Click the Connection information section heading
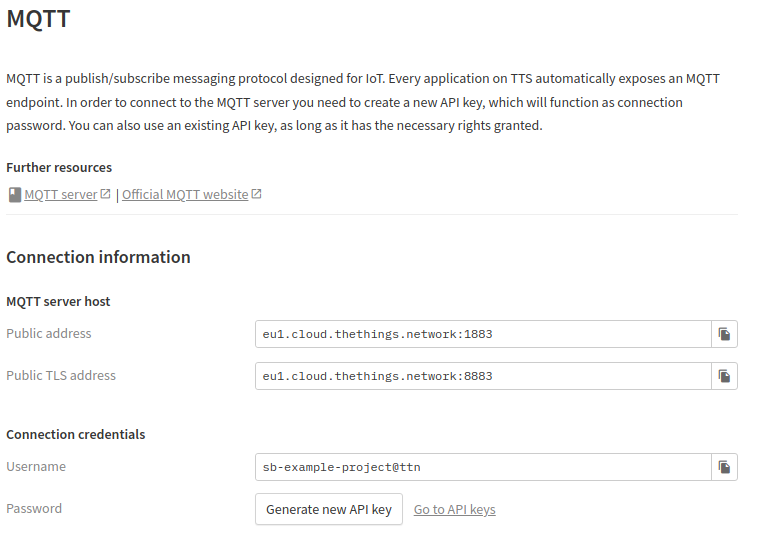 (x=98, y=257)
